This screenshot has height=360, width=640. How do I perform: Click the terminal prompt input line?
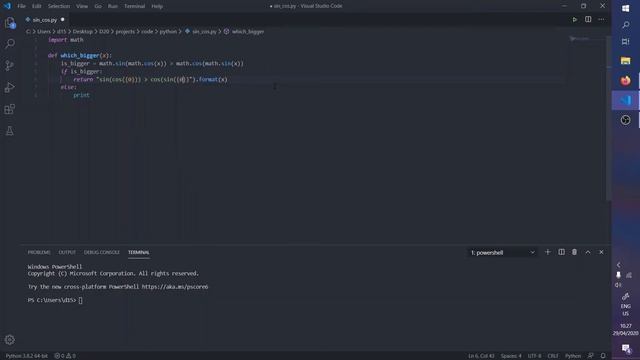tap(55, 300)
